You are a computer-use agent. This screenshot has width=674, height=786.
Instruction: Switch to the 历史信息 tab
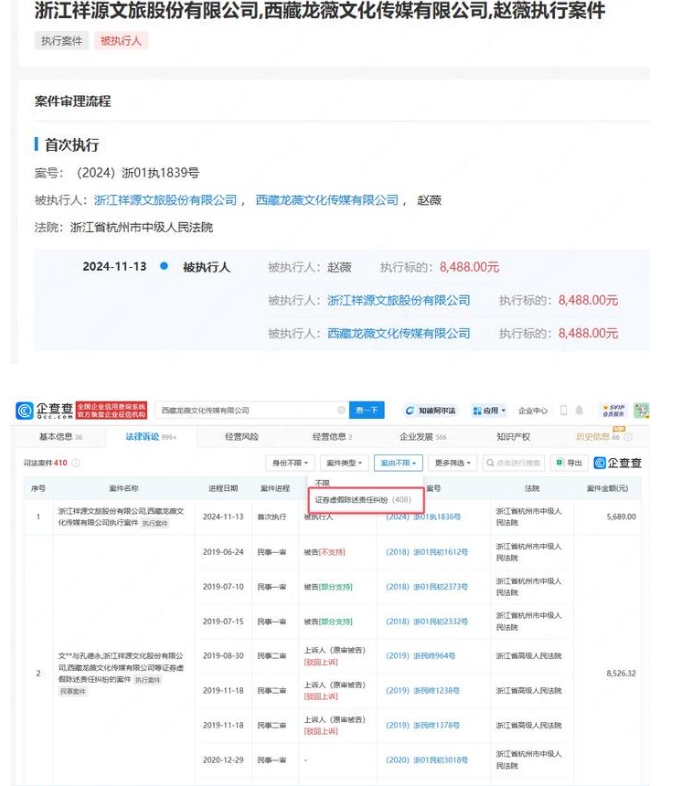pyautogui.click(x=598, y=437)
